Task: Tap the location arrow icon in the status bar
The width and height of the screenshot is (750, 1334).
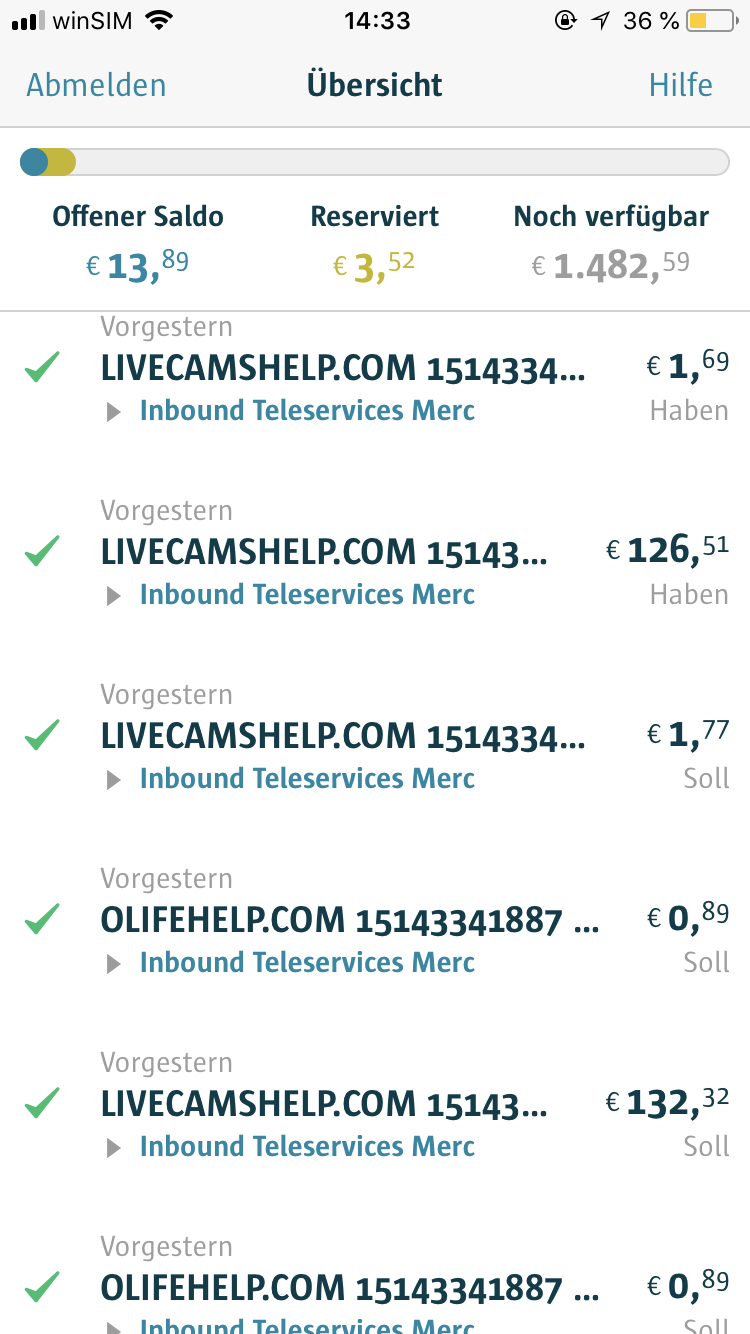Action: coord(600,21)
